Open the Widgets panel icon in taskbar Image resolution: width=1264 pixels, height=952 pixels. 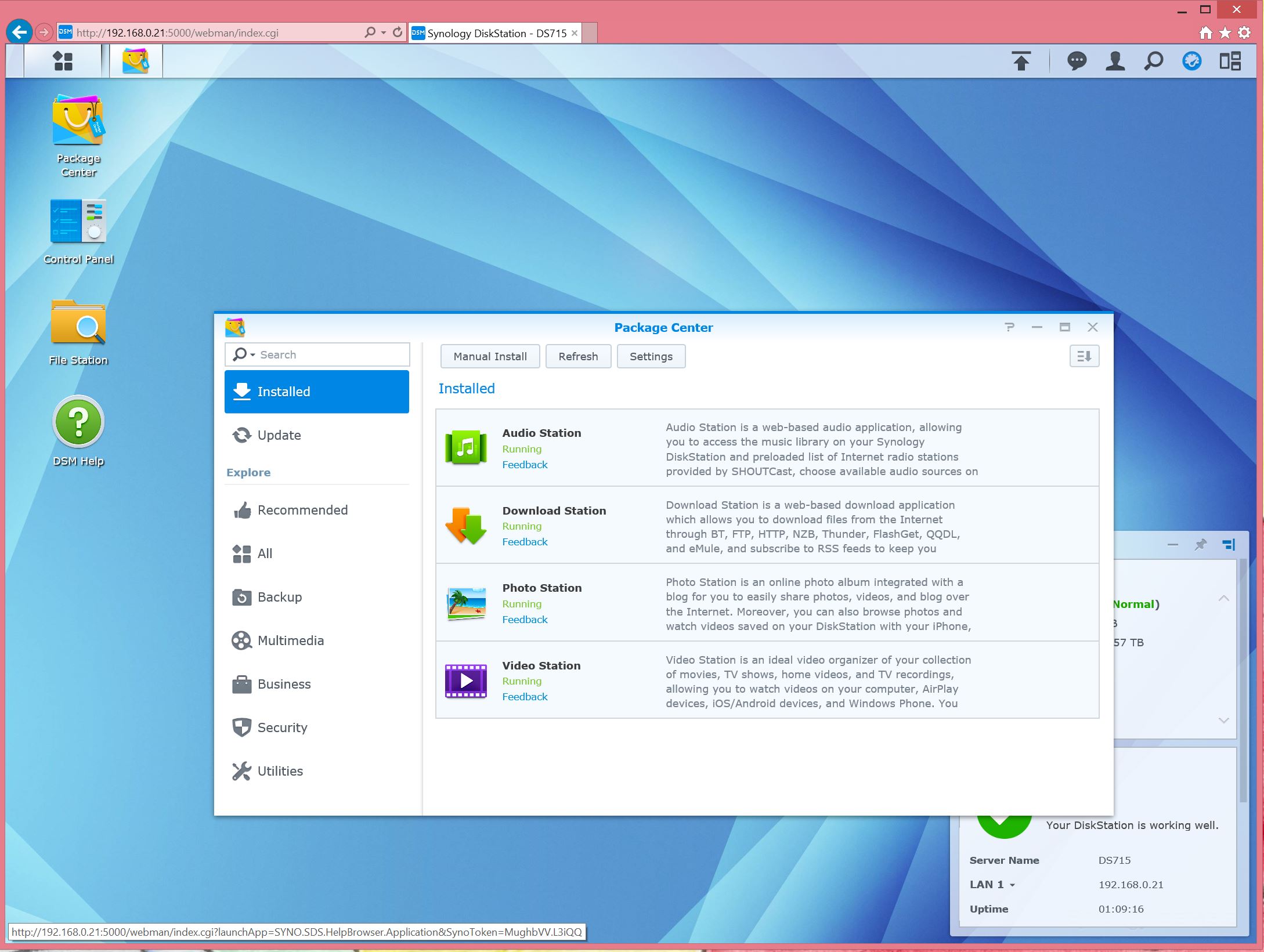[x=1230, y=61]
